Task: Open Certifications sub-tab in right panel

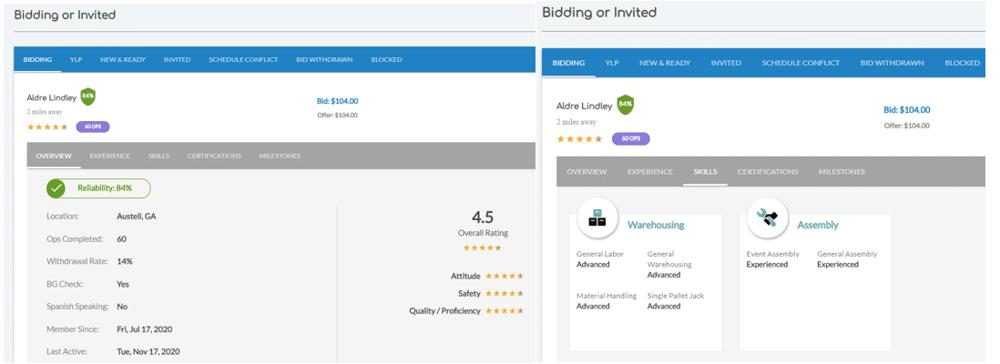Action: tap(768, 171)
